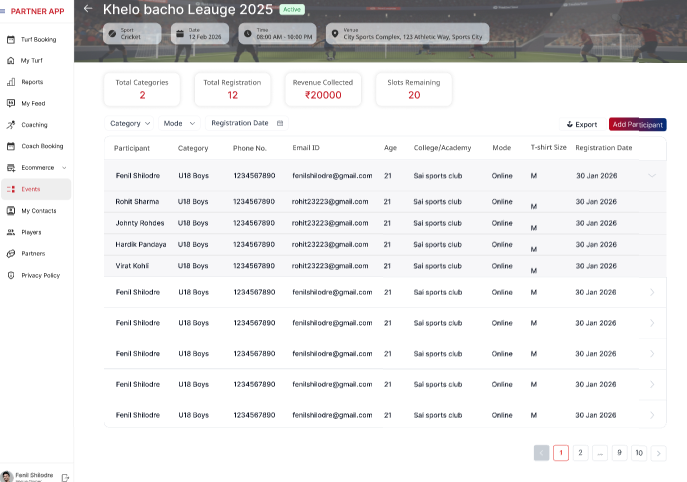Image resolution: width=687 pixels, height=482 pixels.
Task: Click the Registration Date filter field
Action: 247,123
